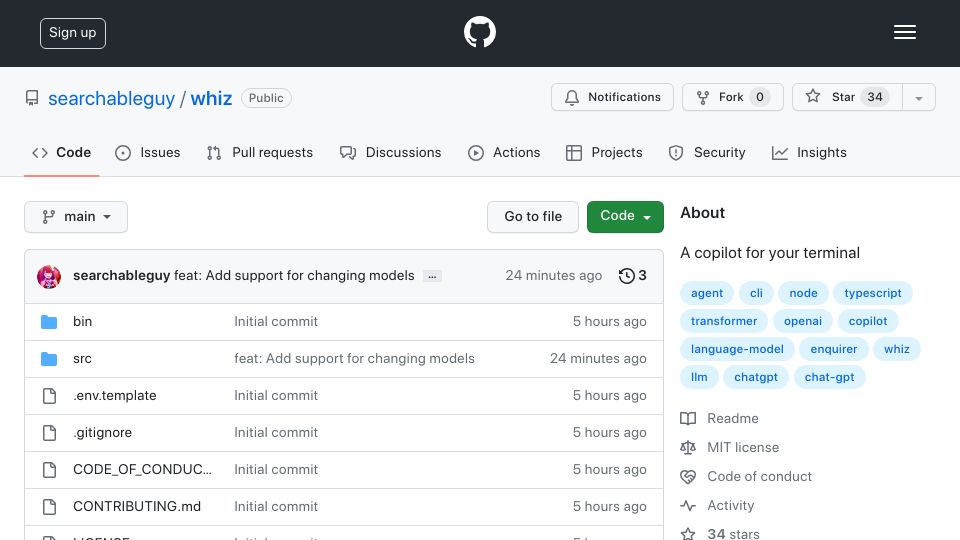Click the repository icon beside searchableguy
960x540 pixels.
pyautogui.click(x=32, y=98)
